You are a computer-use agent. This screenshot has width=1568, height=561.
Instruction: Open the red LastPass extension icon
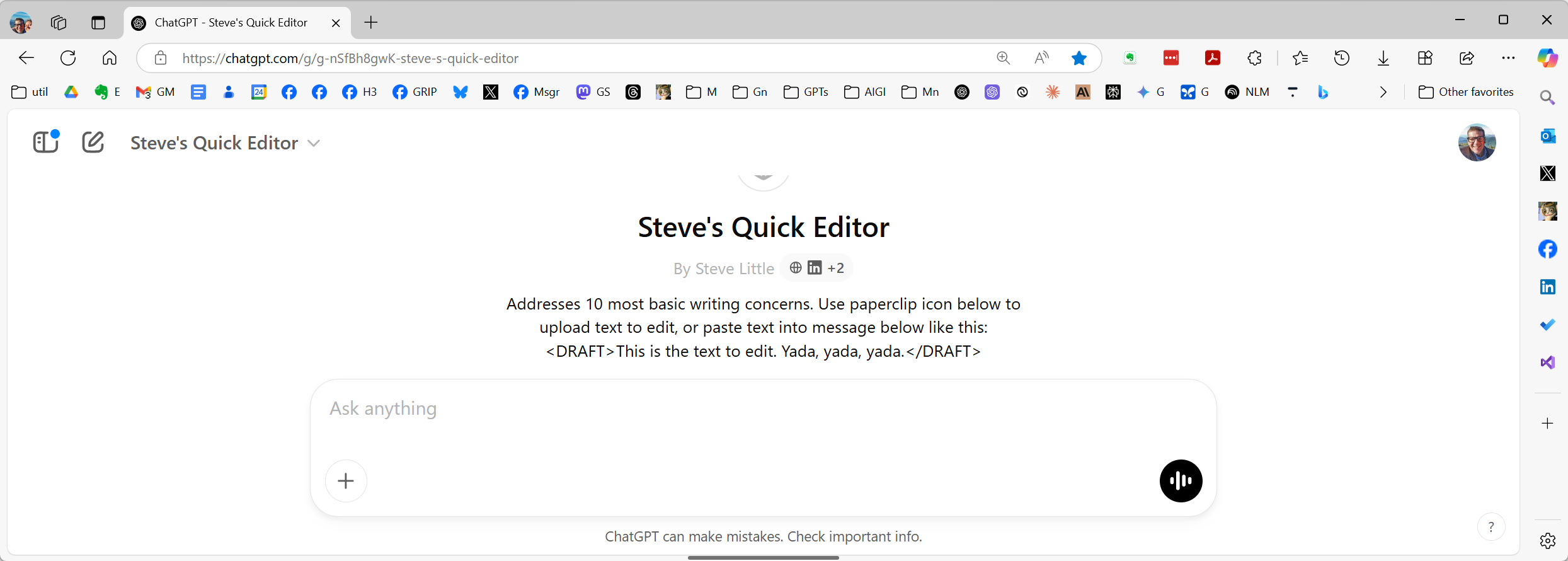(x=1171, y=58)
